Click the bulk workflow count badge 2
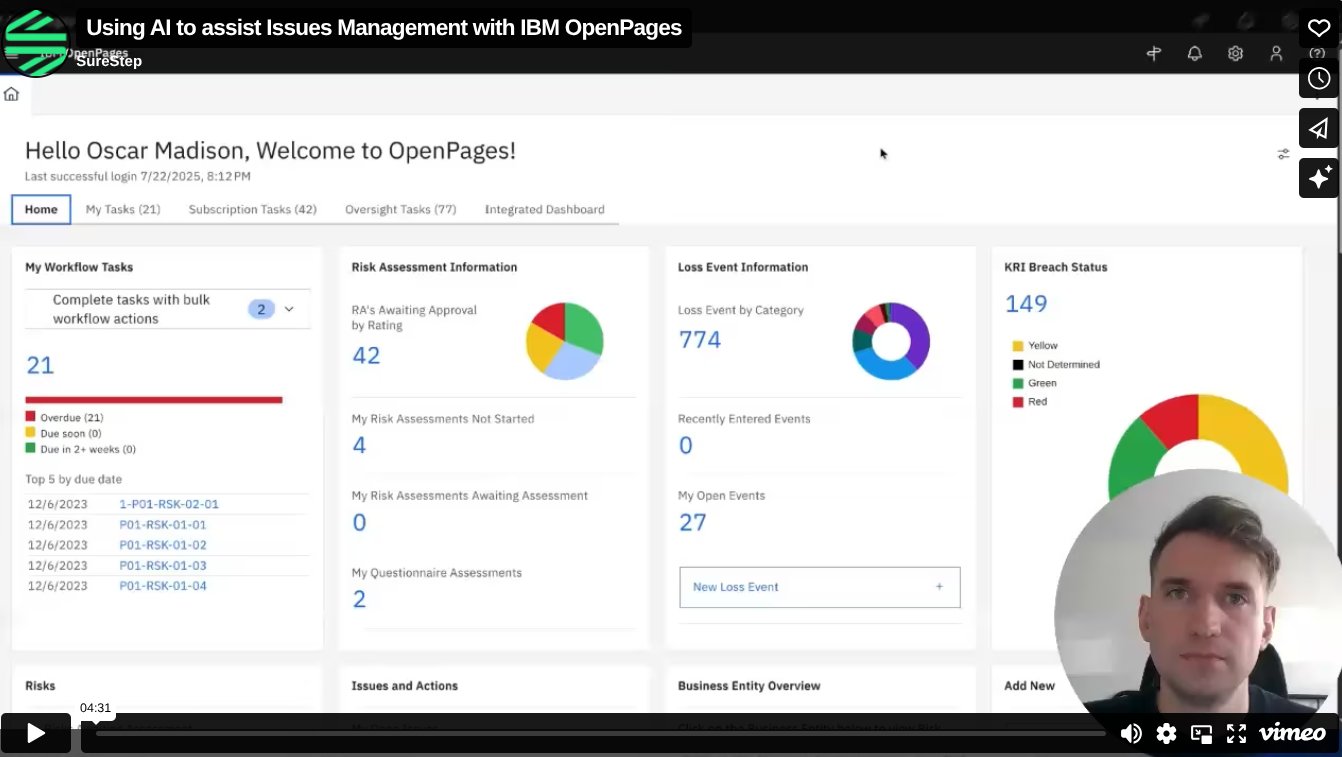 tap(261, 309)
